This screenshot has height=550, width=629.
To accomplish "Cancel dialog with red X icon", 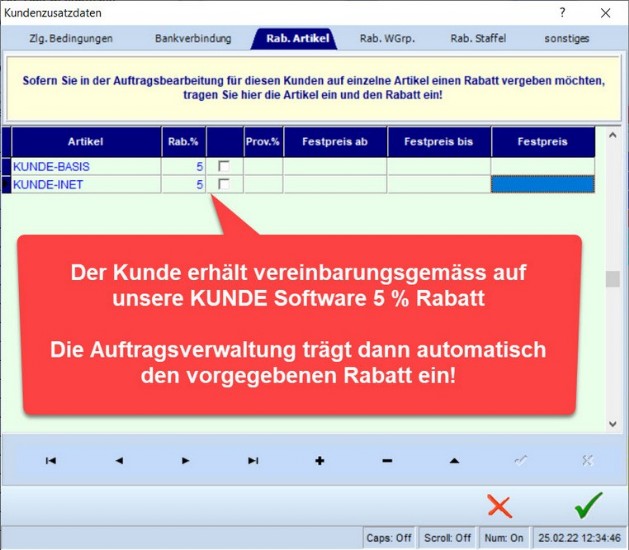I will pos(499,505).
